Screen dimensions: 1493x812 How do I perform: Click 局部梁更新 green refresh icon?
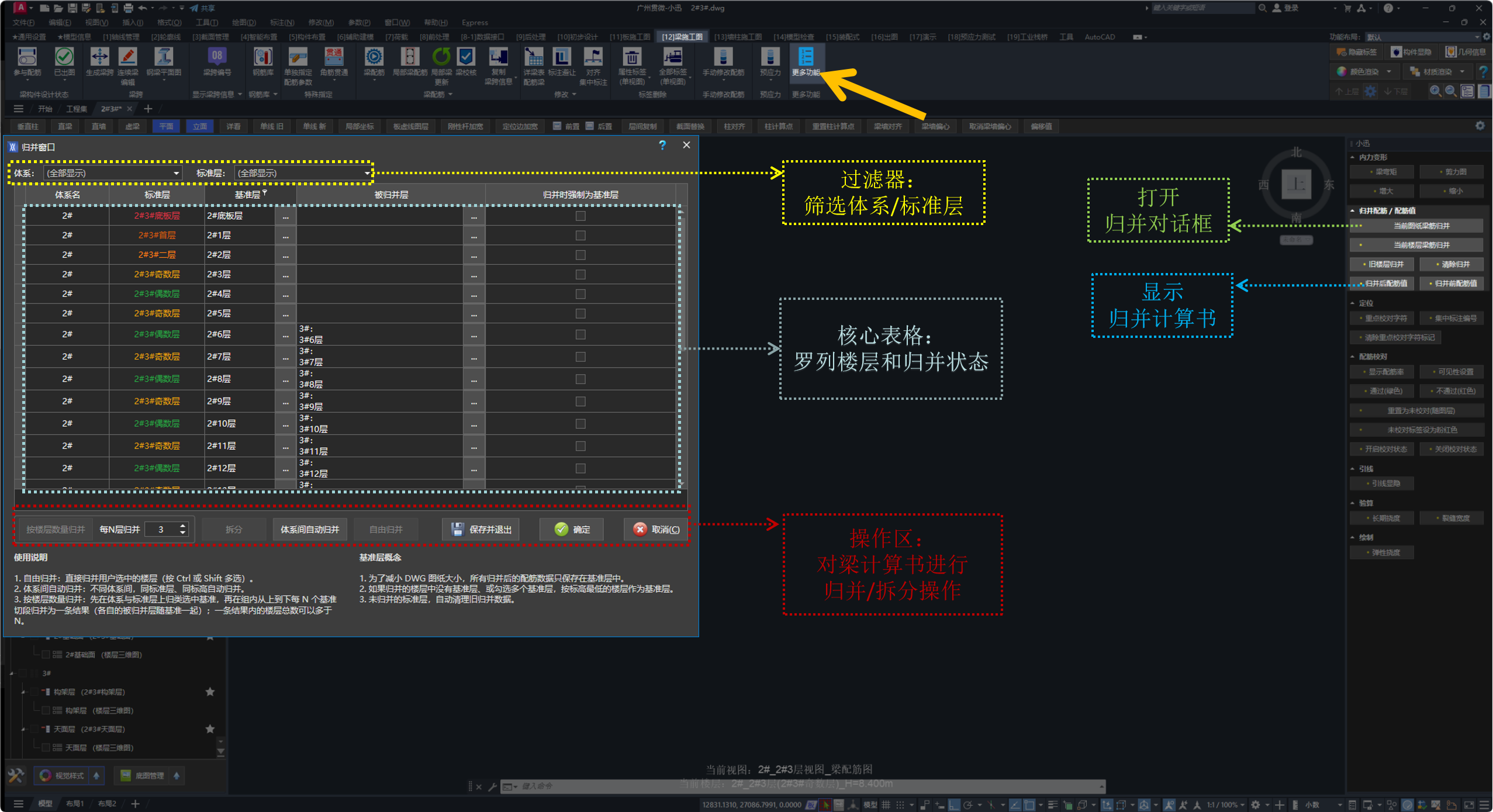[441, 57]
